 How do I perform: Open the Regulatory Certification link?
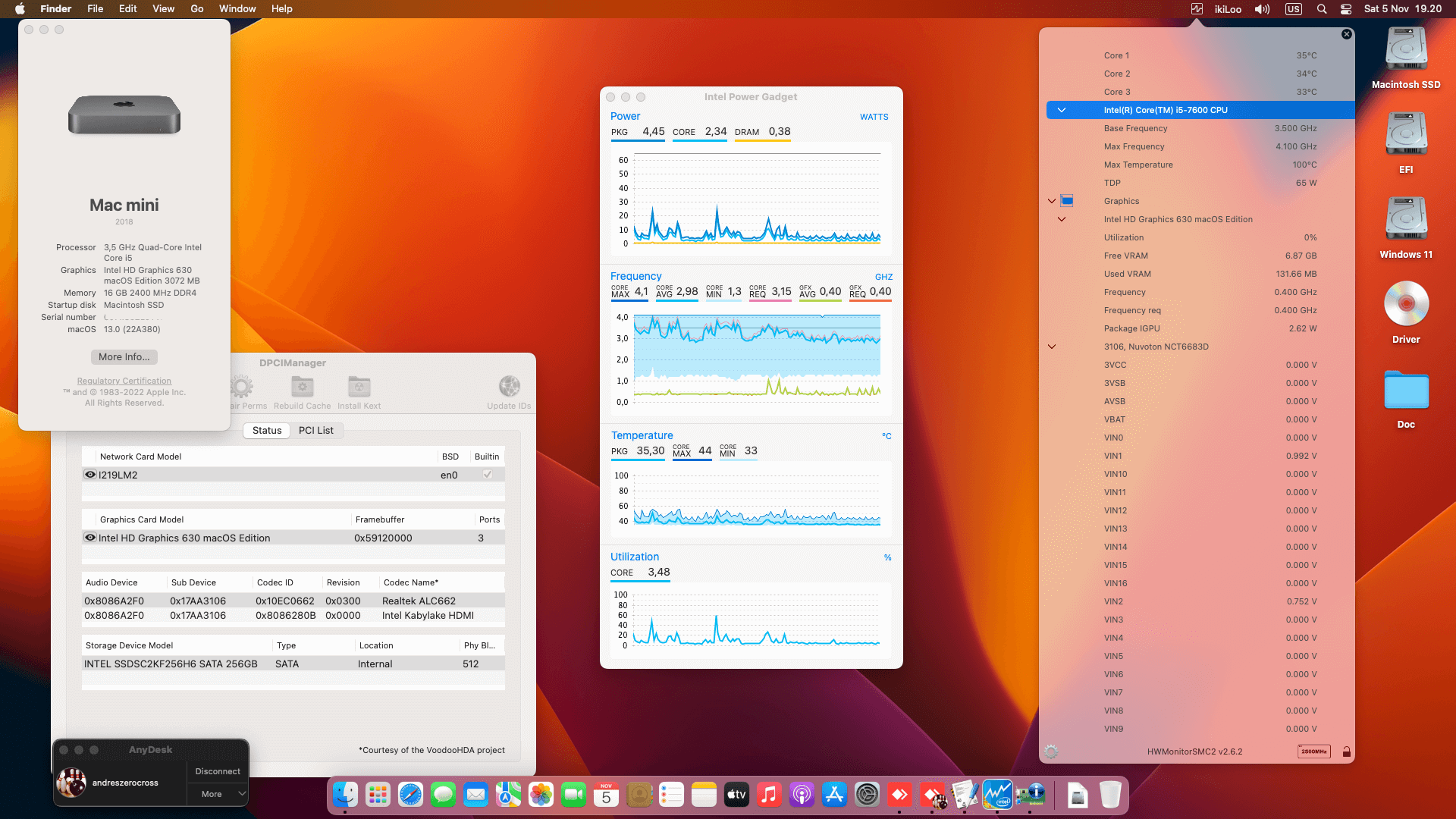124,381
